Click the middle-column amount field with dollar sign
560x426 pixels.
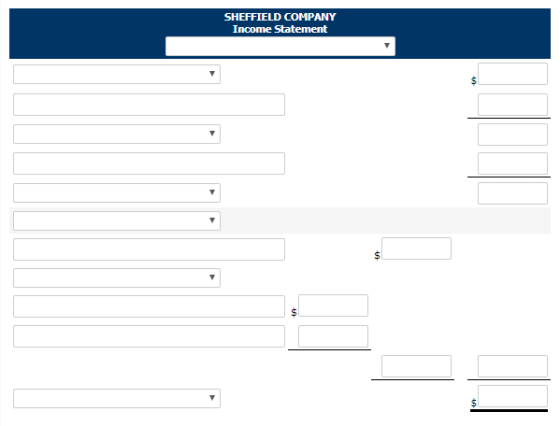416,248
